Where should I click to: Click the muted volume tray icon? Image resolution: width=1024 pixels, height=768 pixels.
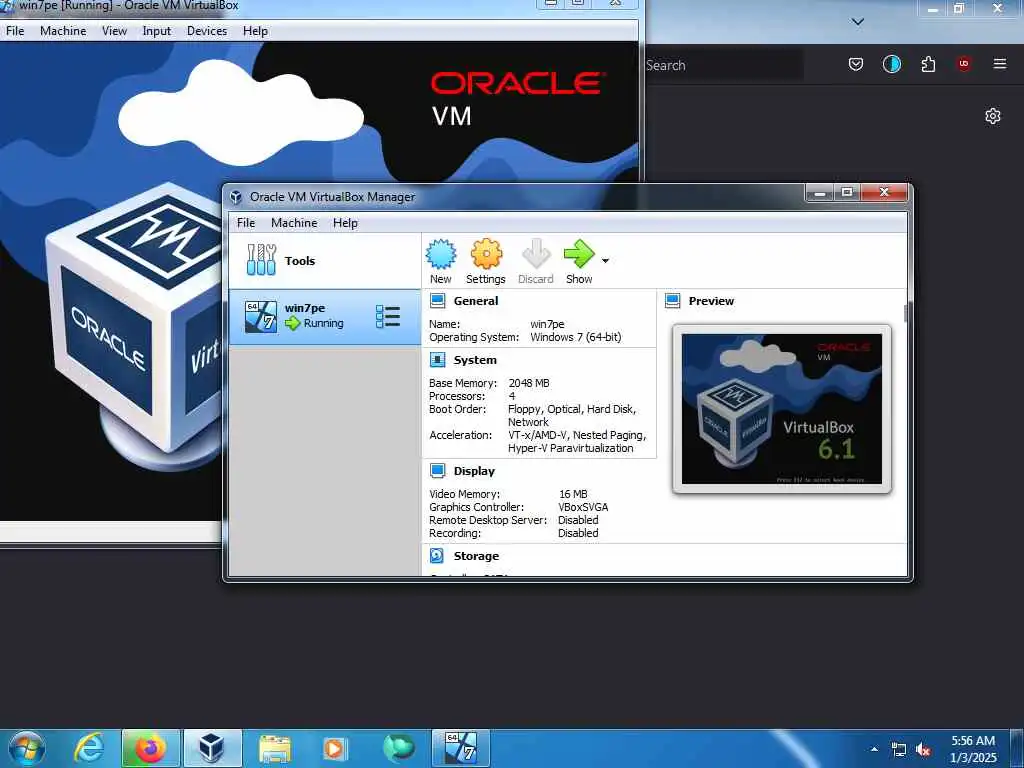(x=923, y=750)
